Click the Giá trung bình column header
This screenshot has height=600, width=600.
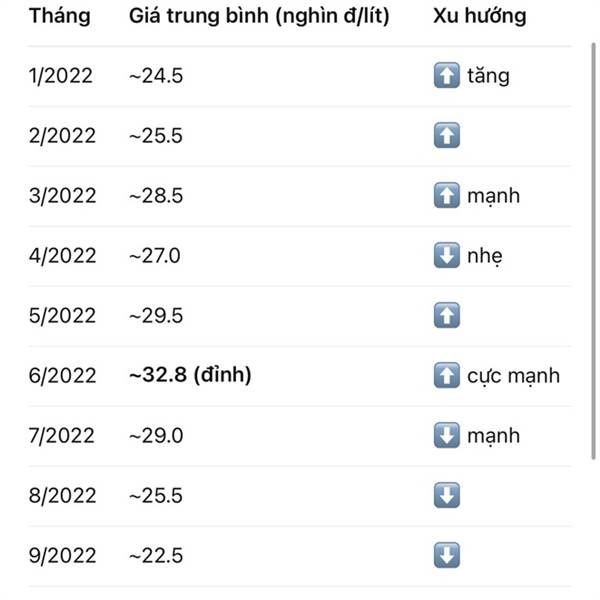(x=259, y=17)
